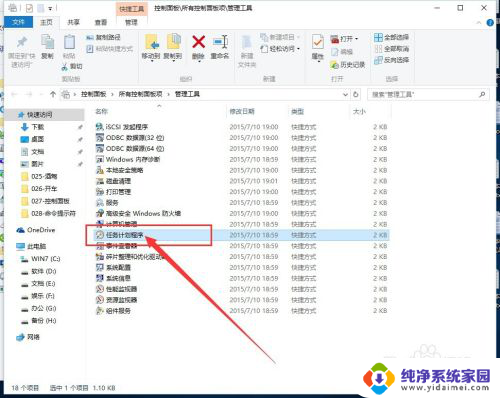Click the Up one level arrow
500x398 pixels.
point(53,95)
